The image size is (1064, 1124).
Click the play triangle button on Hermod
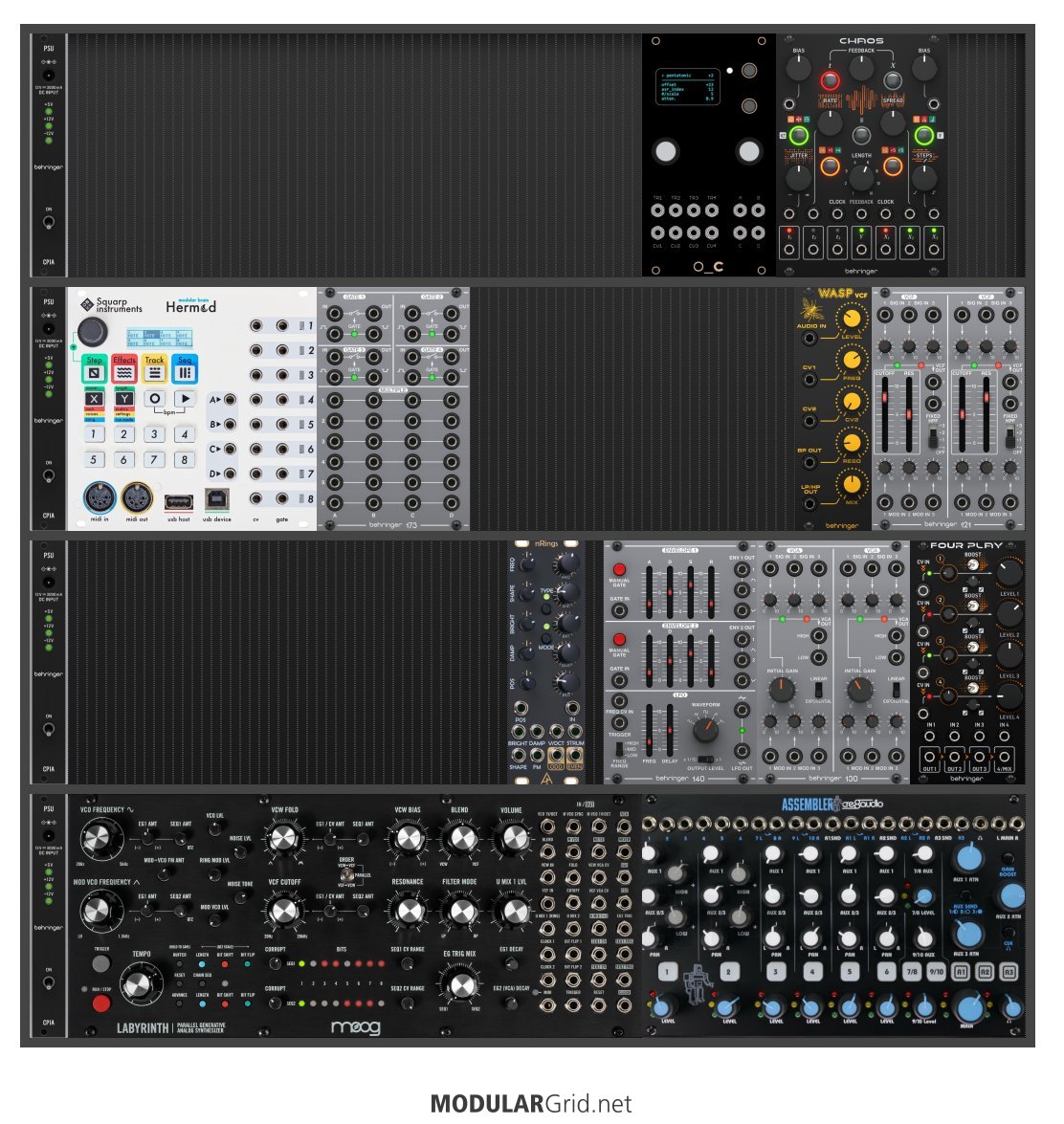point(185,399)
